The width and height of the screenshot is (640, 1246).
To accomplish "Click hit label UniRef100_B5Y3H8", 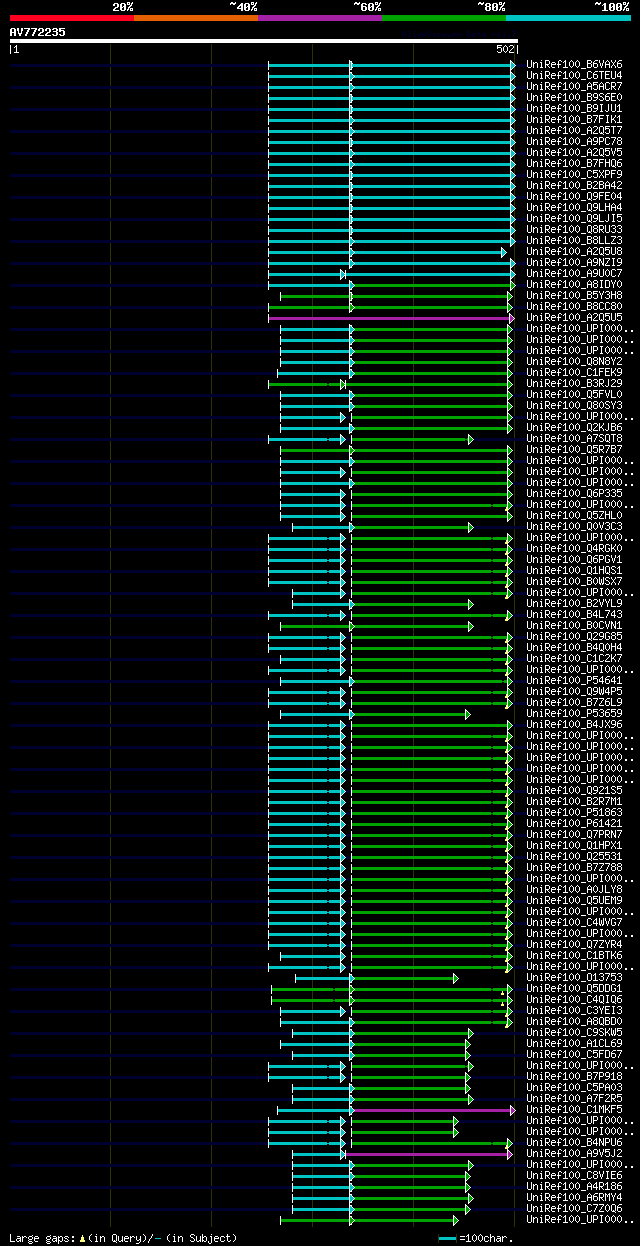I will [574, 295].
